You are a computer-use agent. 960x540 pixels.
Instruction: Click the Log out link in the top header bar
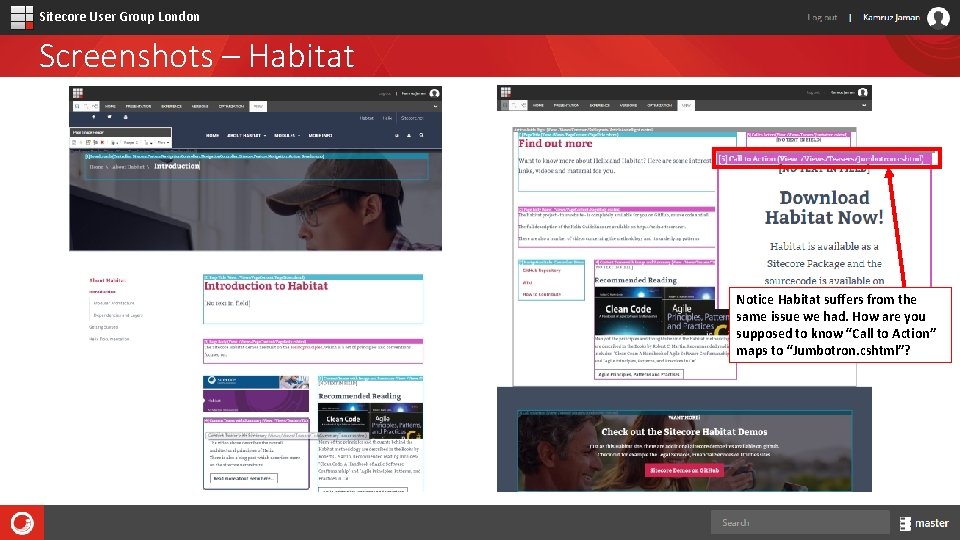click(822, 17)
